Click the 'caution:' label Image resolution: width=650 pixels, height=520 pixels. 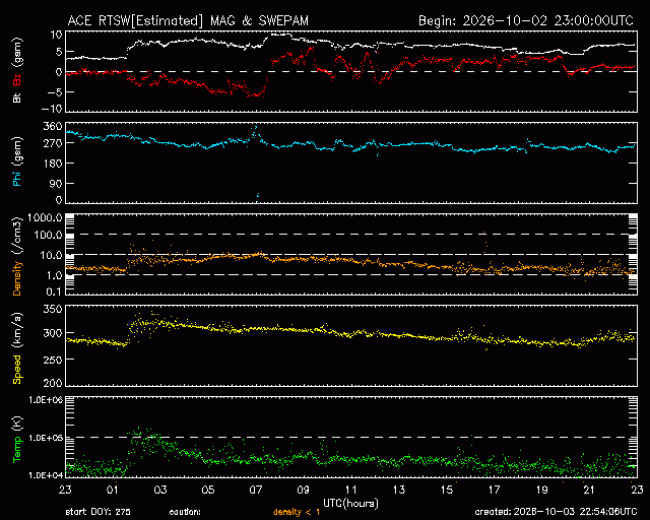point(185,512)
